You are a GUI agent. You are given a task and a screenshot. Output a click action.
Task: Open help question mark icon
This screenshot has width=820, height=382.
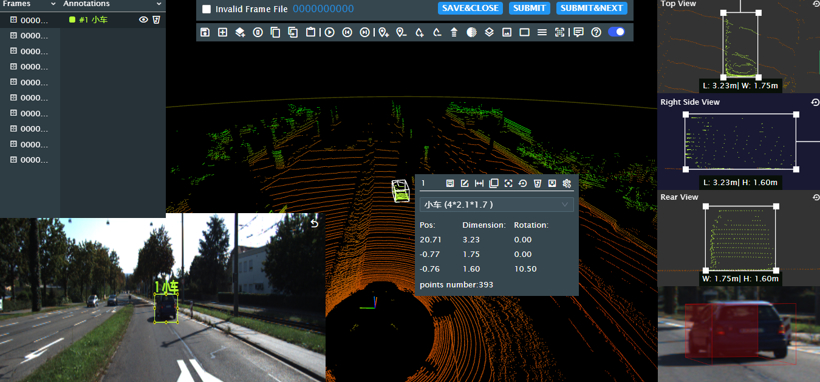click(x=596, y=32)
